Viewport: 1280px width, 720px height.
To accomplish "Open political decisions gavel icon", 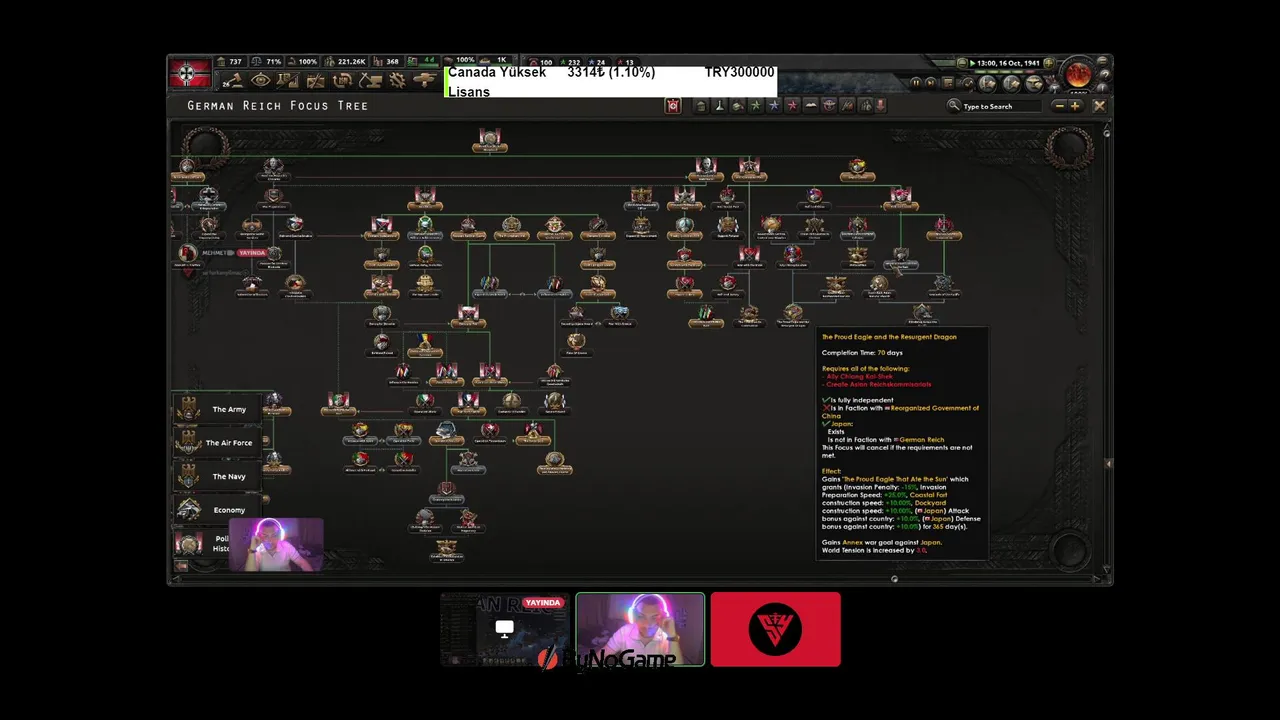I will click(232, 80).
